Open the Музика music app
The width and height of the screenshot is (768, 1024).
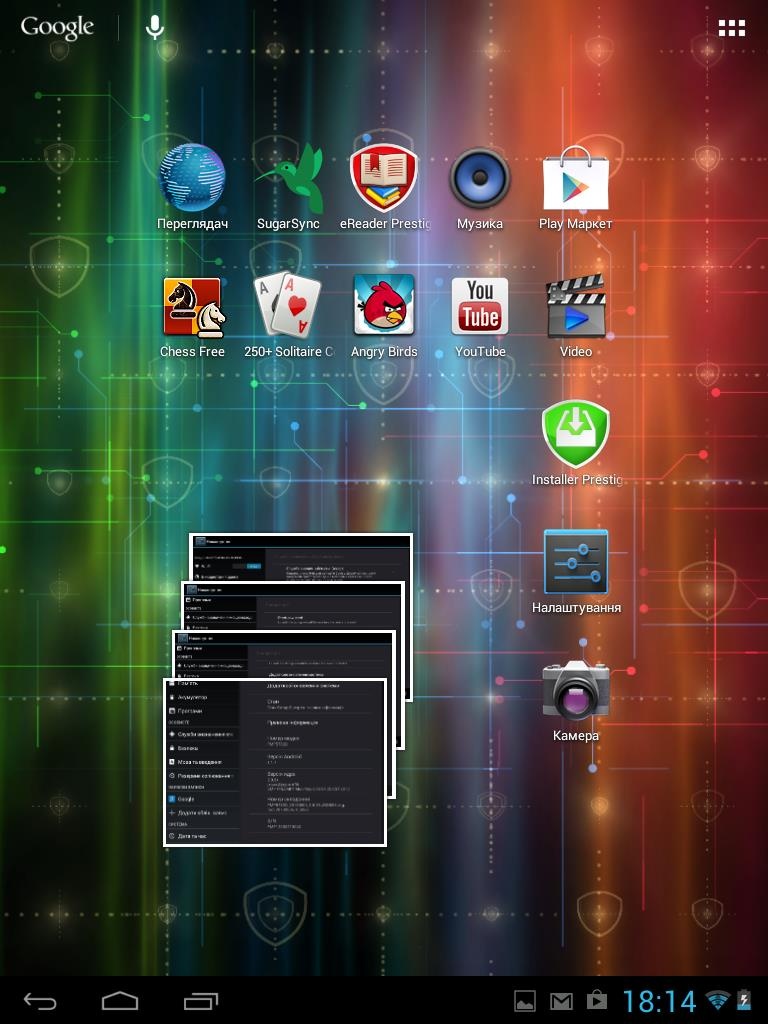480,180
